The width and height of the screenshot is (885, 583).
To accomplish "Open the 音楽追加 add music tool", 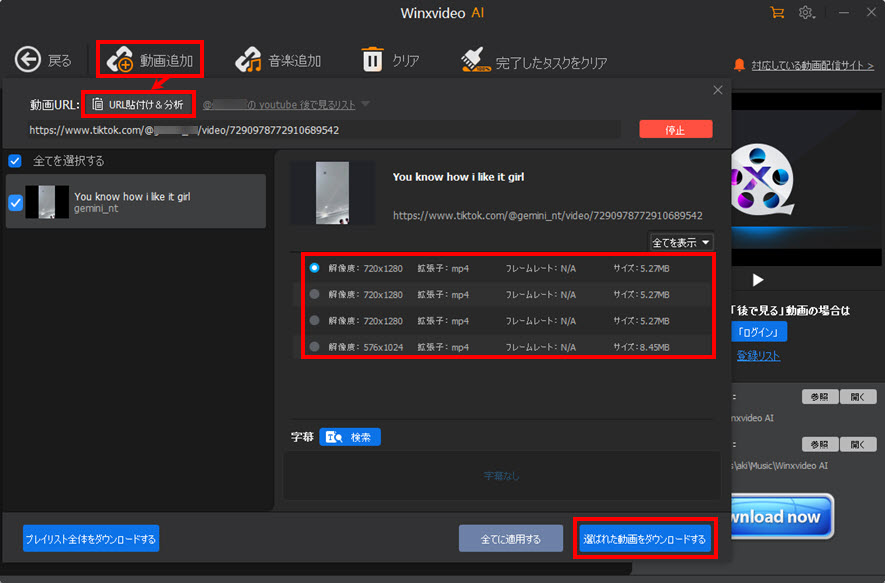I will (278, 60).
